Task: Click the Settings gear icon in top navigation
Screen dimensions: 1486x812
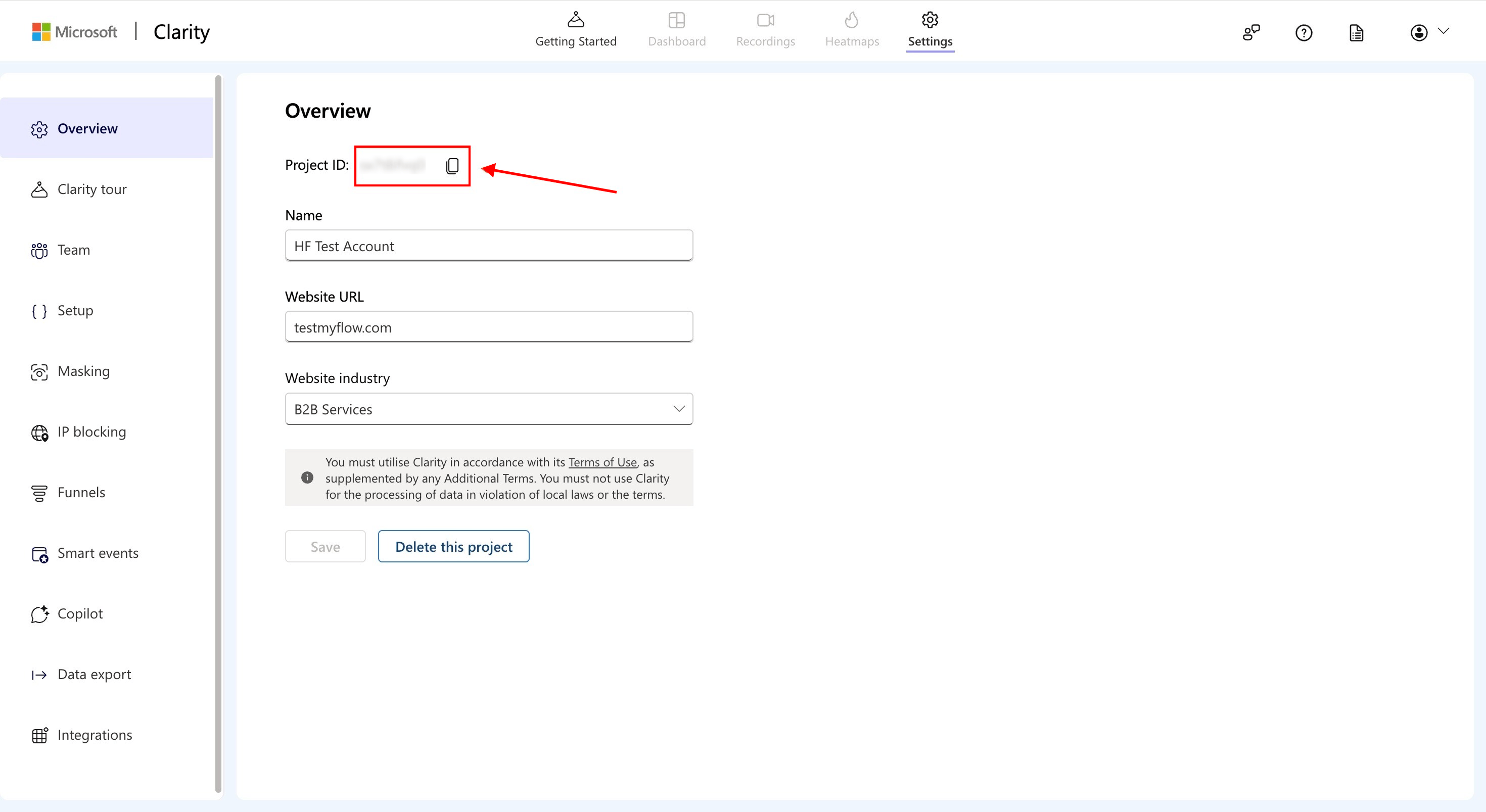Action: [x=930, y=20]
